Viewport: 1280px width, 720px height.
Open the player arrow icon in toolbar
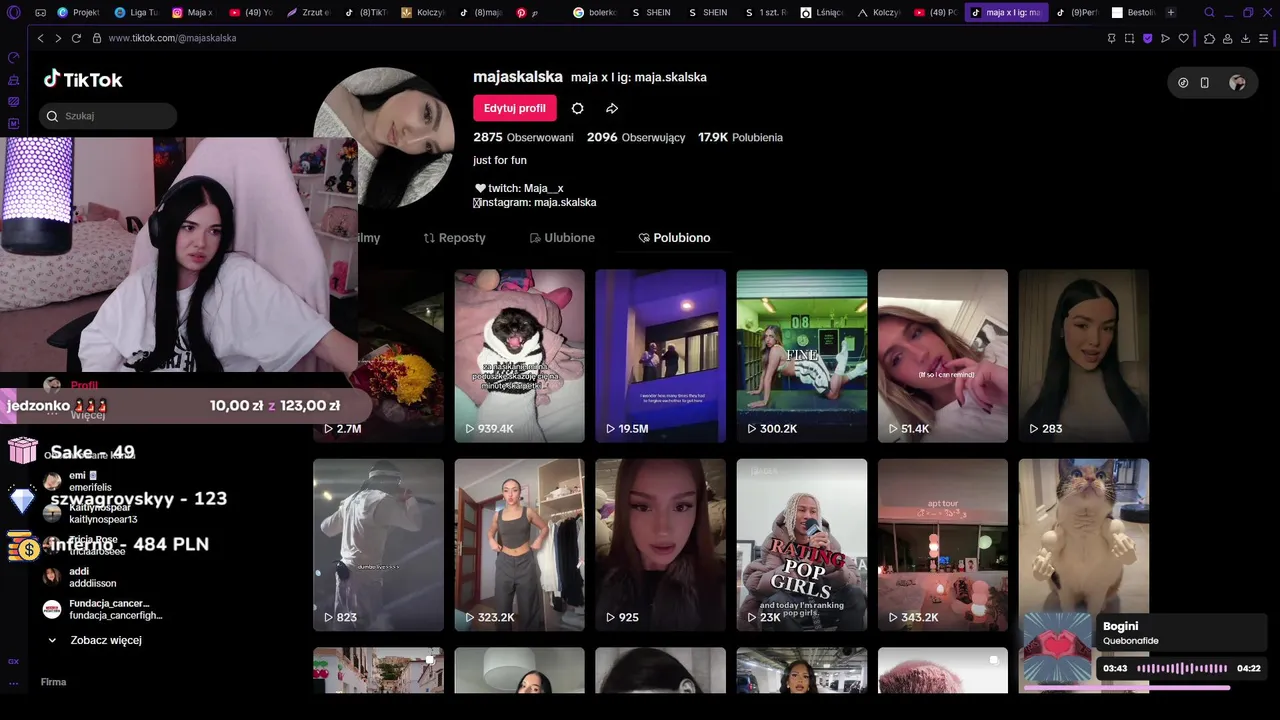1165,38
